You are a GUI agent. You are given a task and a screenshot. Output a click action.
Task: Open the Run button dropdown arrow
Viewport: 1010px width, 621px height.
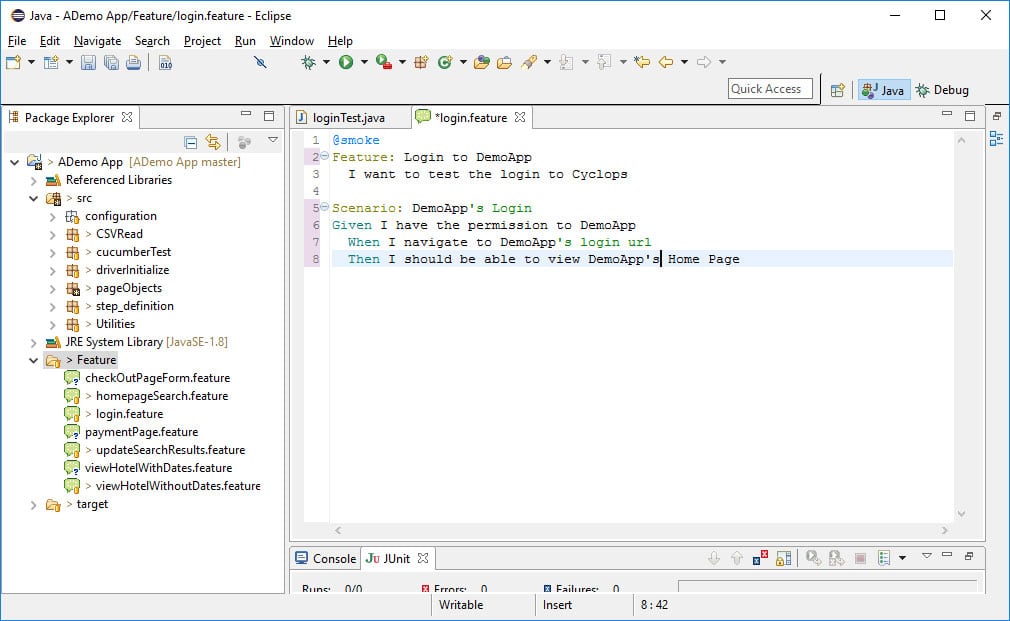click(x=364, y=62)
